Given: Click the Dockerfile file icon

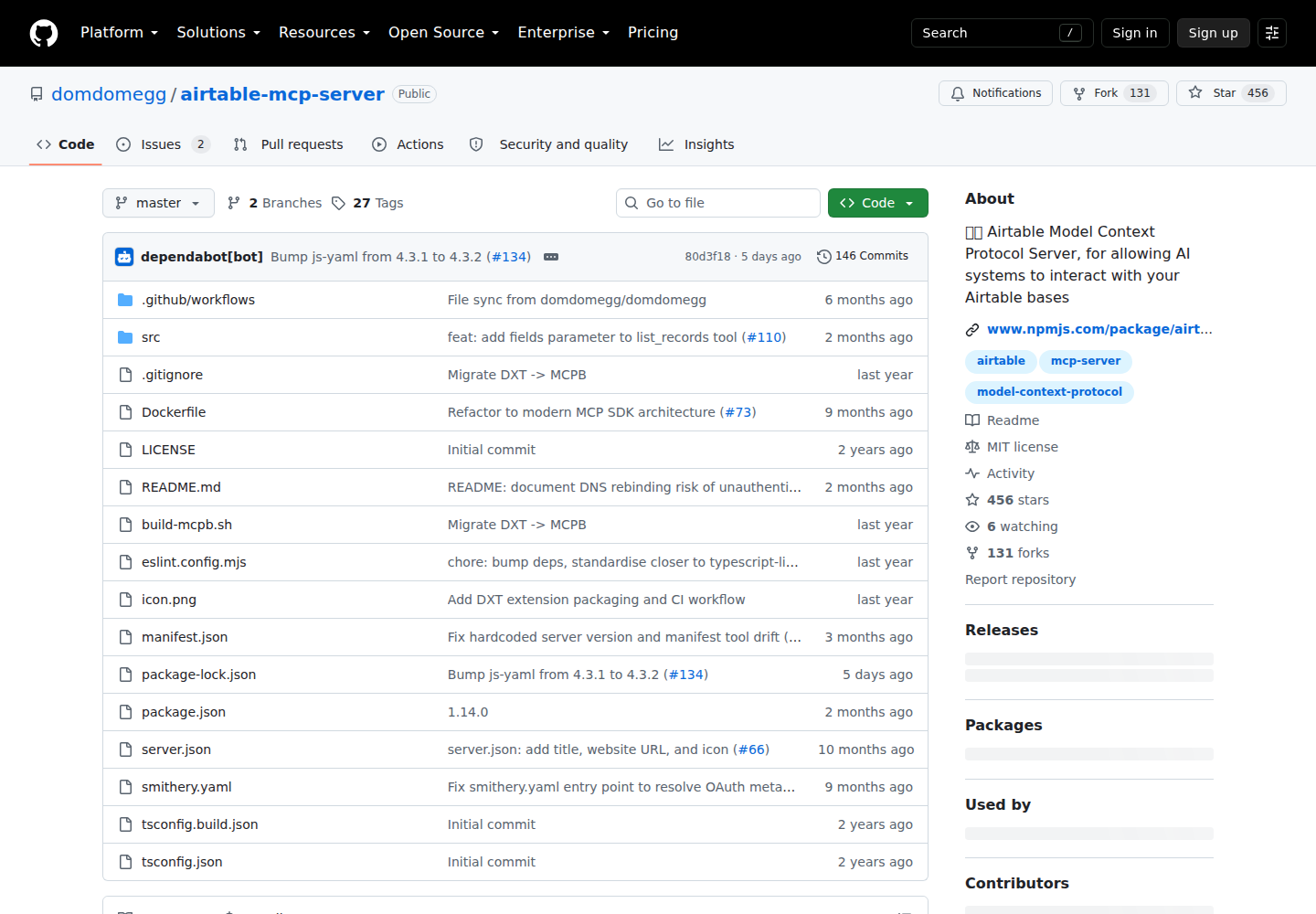Looking at the screenshot, I should 125,412.
